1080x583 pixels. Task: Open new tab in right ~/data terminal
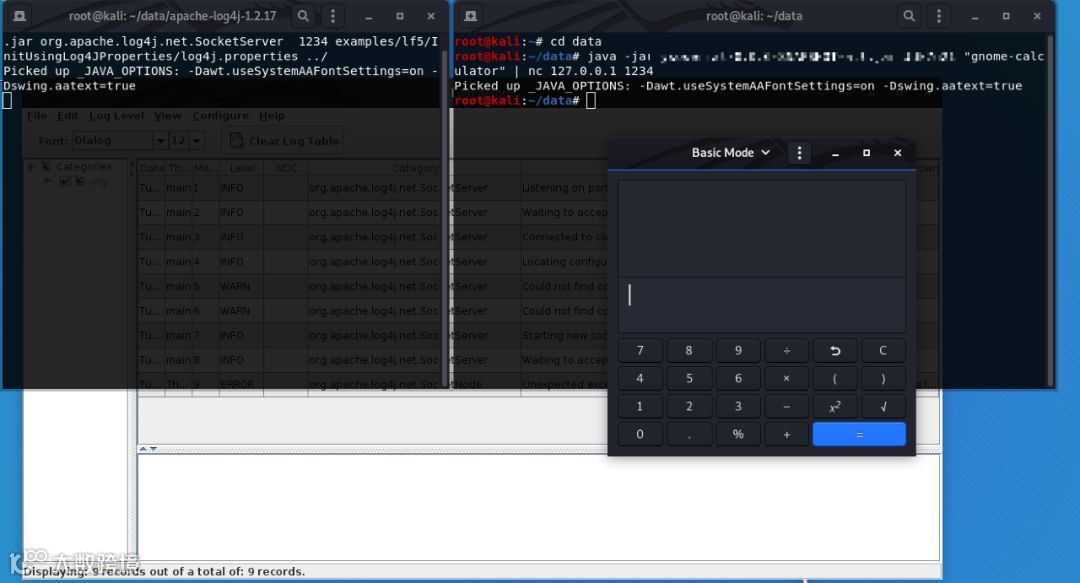coord(470,16)
